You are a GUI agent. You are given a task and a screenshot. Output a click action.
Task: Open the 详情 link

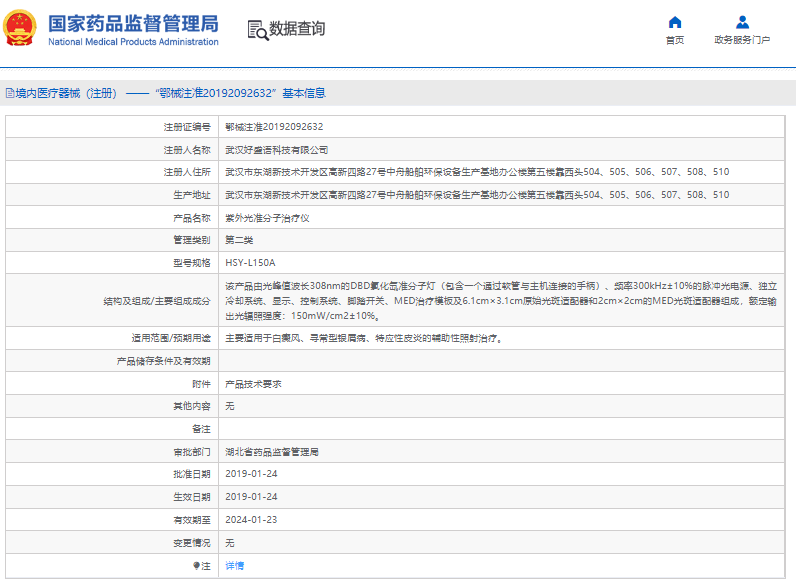[235, 566]
